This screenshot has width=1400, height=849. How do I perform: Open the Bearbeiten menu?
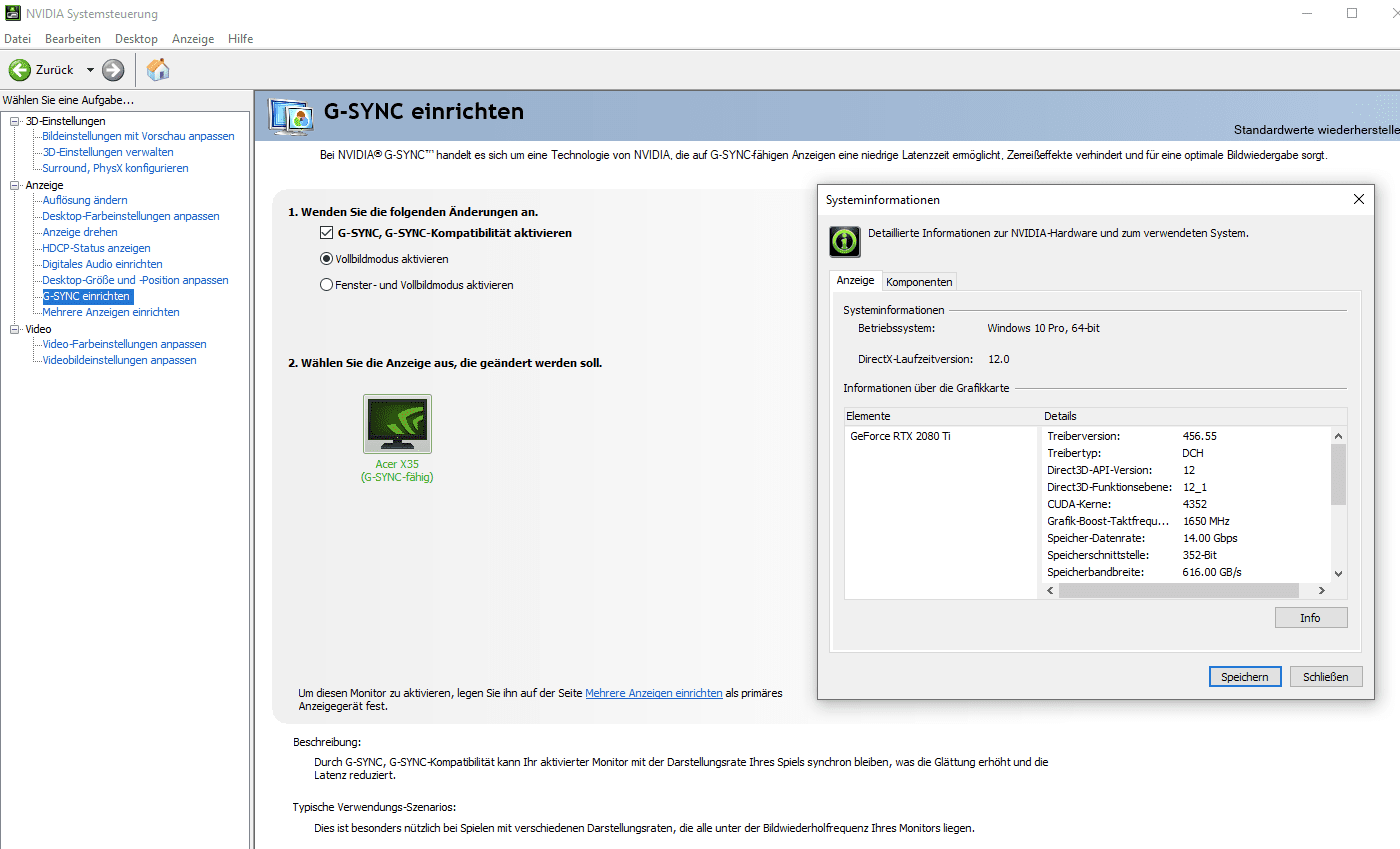click(x=73, y=39)
